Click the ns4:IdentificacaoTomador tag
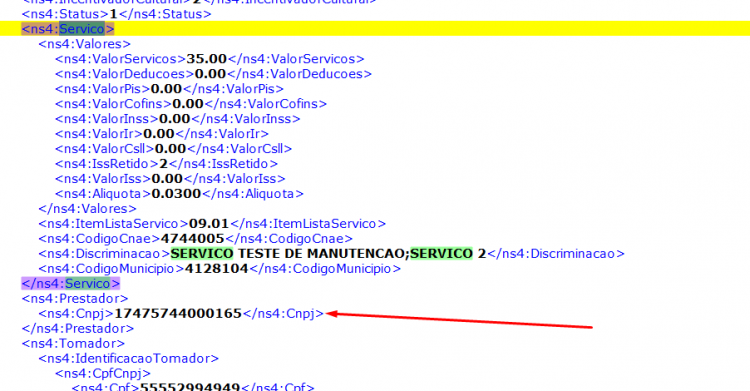Viewport: 750px width, 391px height. pyautogui.click(x=128, y=358)
